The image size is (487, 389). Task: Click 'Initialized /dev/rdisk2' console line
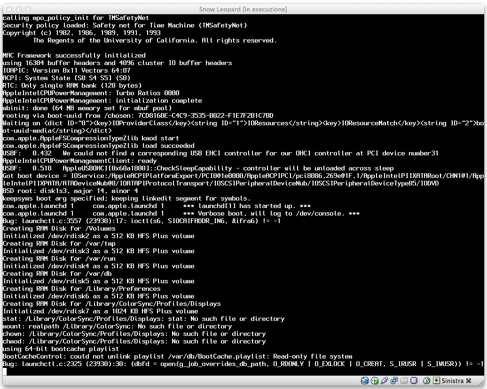(x=98, y=236)
